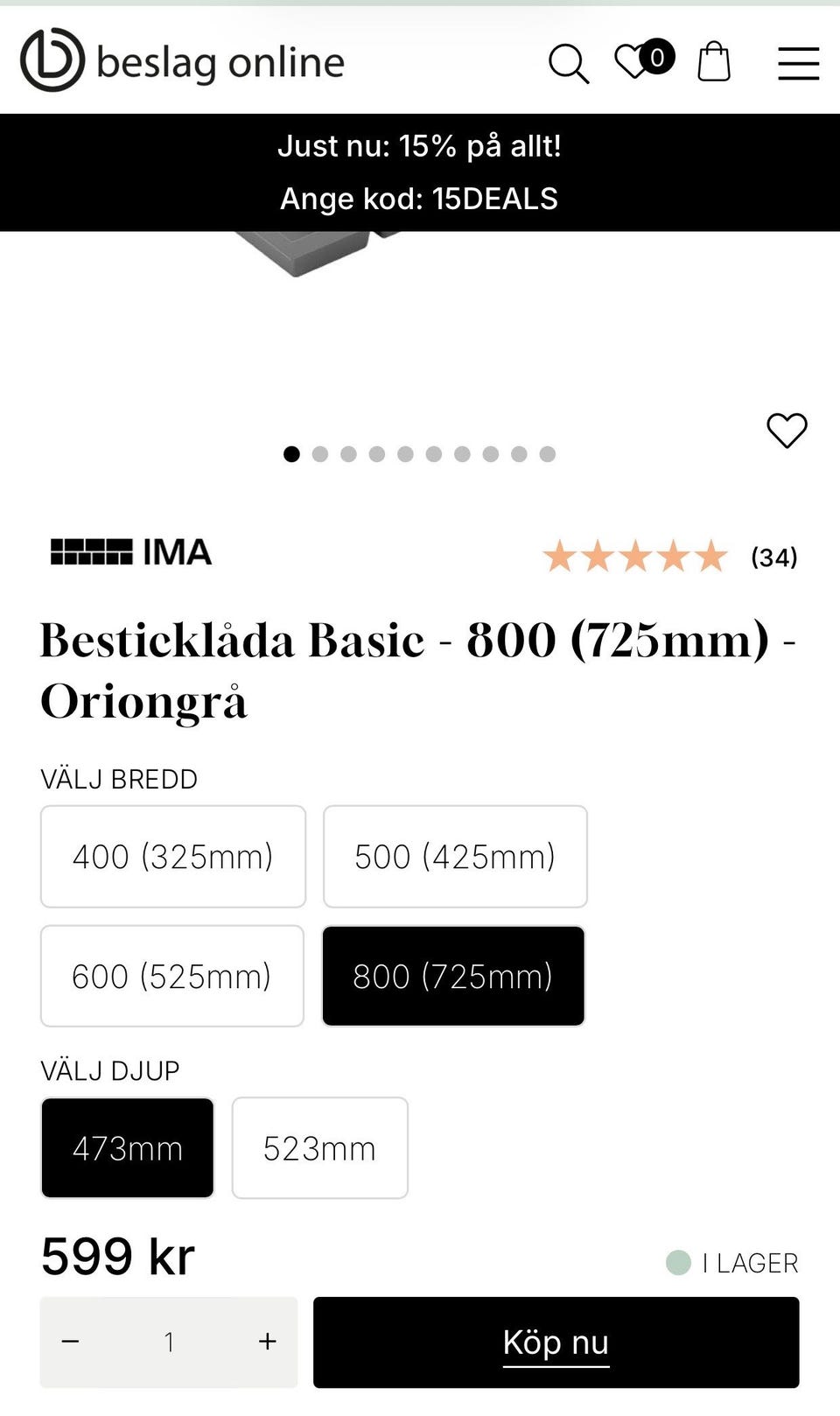Decrease quantity with minus button
840x1416 pixels.
[71, 1342]
